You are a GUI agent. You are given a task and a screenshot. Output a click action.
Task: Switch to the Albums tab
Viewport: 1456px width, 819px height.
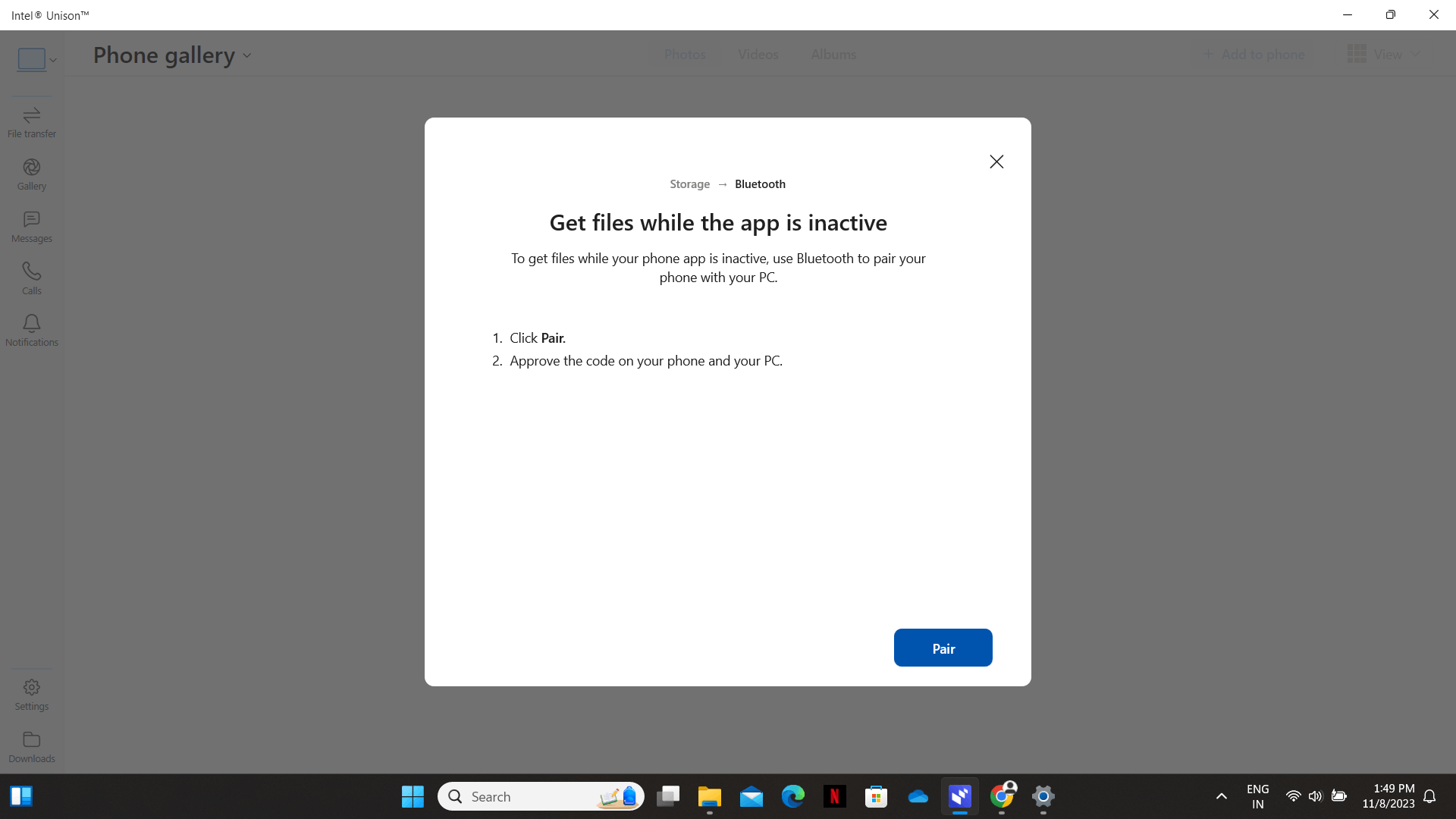833,55
